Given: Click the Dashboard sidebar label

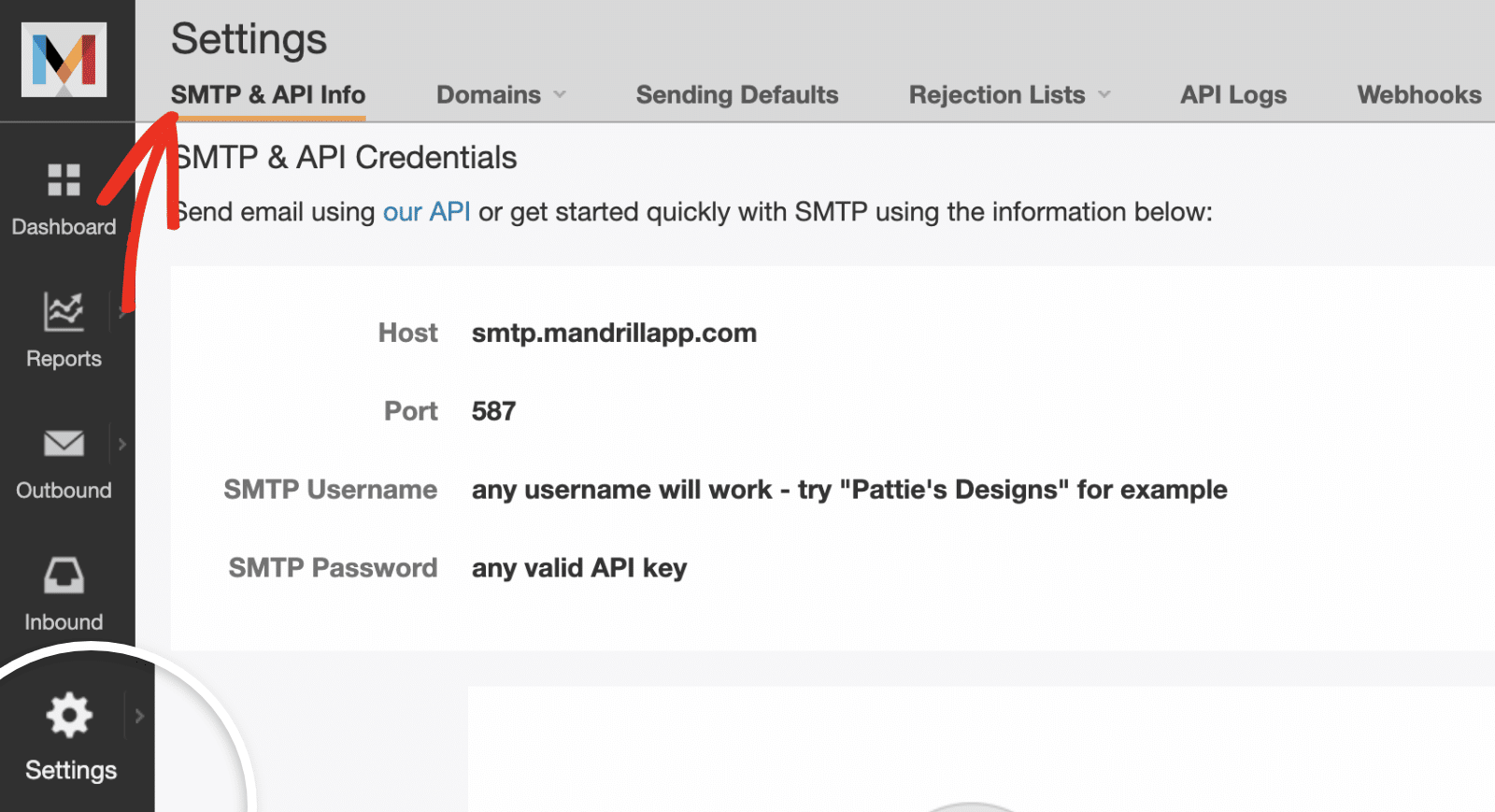Looking at the screenshot, I should tap(64, 227).
